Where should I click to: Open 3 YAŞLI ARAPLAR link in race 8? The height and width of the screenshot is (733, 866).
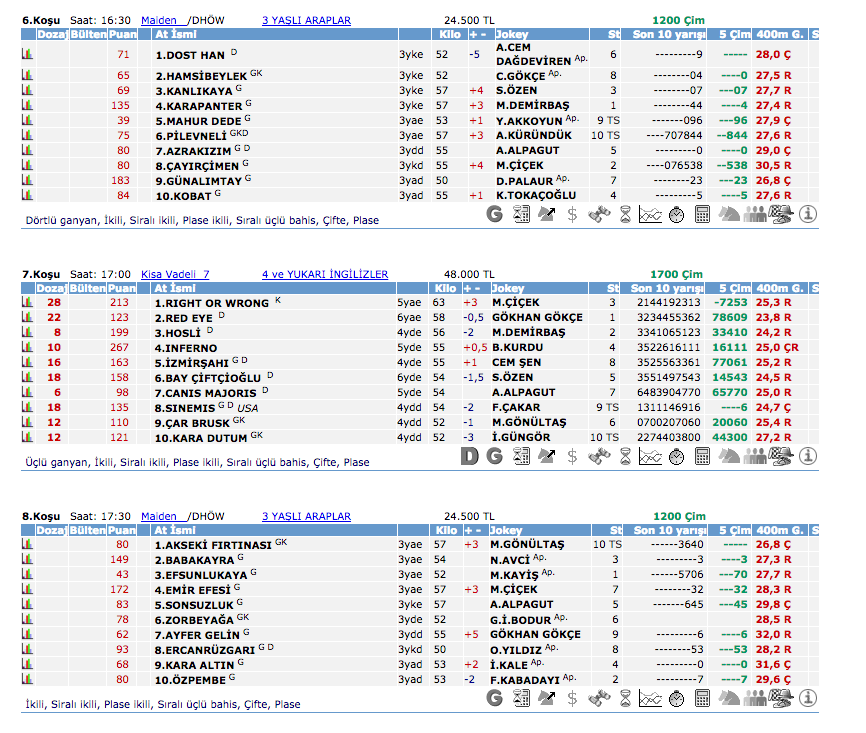click(306, 516)
